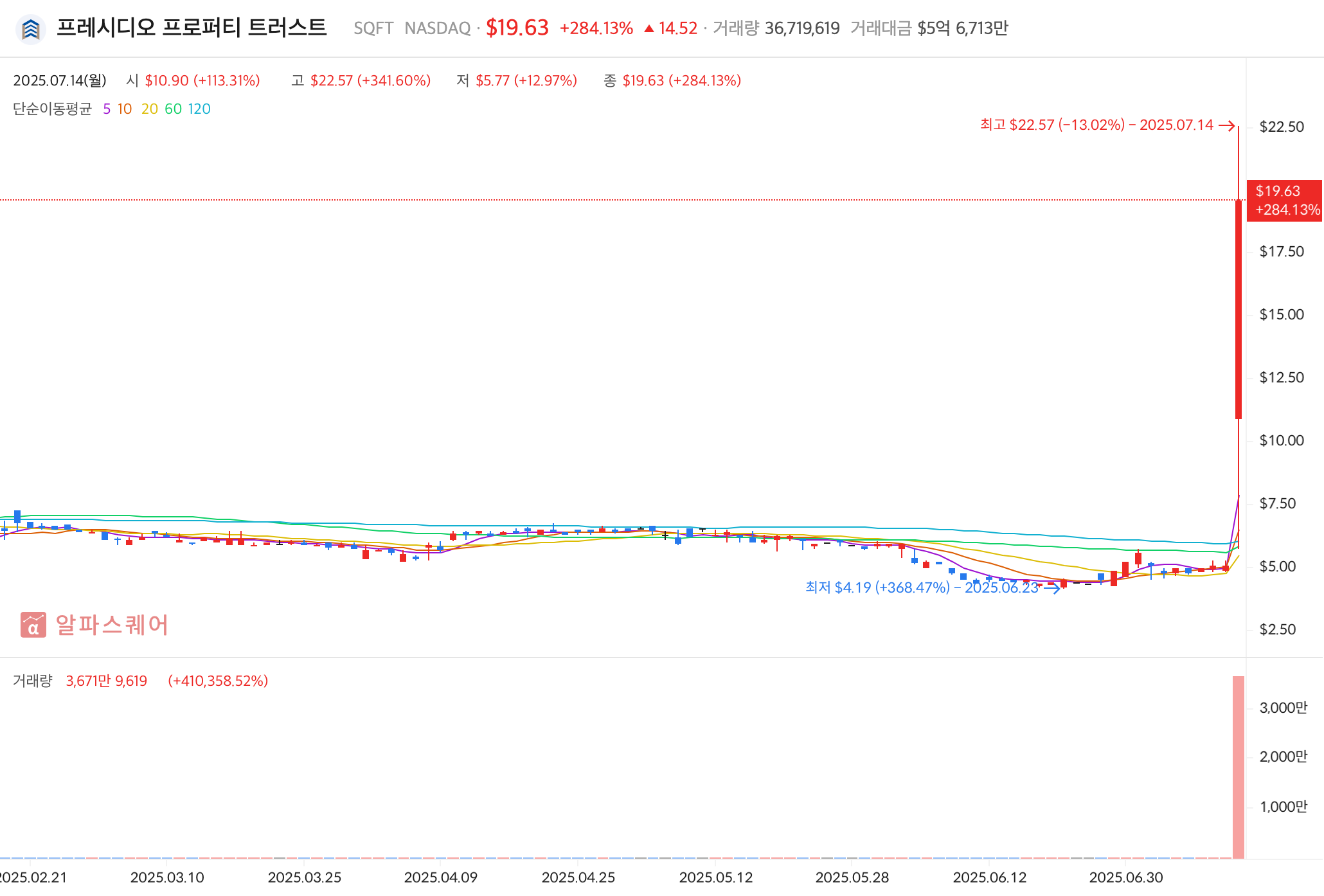1324x896 pixels.
Task: Click the Presidio Property Trust logo icon
Action: pos(30,29)
